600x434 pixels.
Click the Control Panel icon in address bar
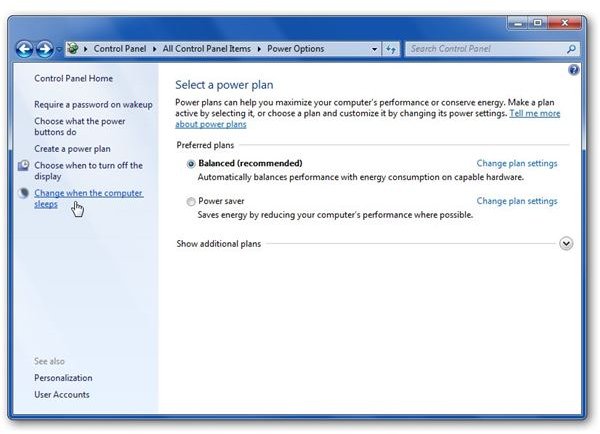[73, 49]
